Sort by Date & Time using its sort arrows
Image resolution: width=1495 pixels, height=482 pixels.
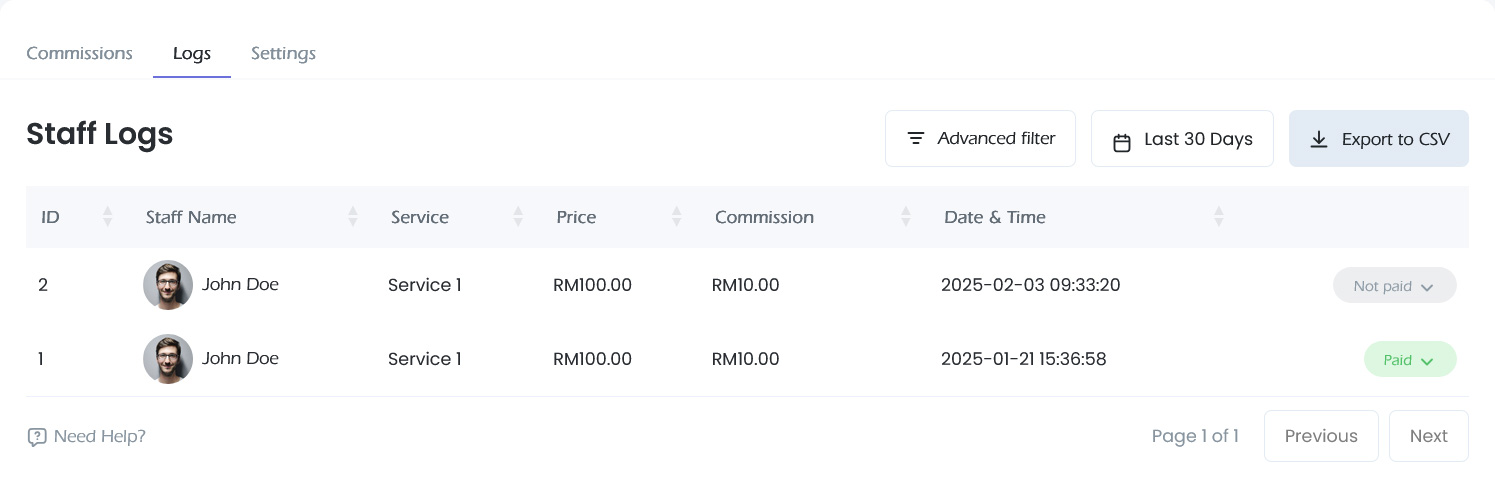click(1219, 216)
